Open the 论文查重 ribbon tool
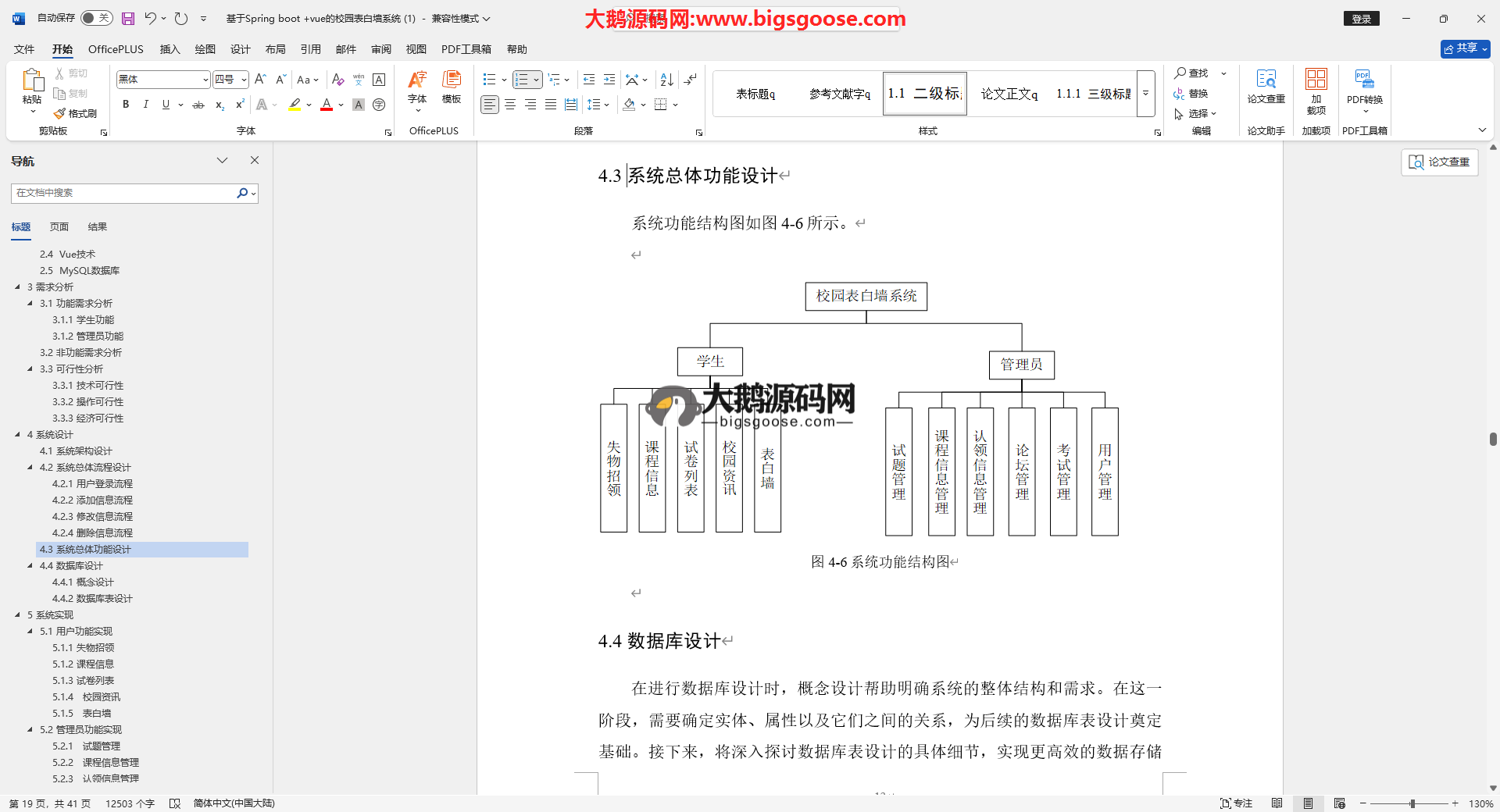The width and height of the screenshot is (1500, 812). (1266, 86)
